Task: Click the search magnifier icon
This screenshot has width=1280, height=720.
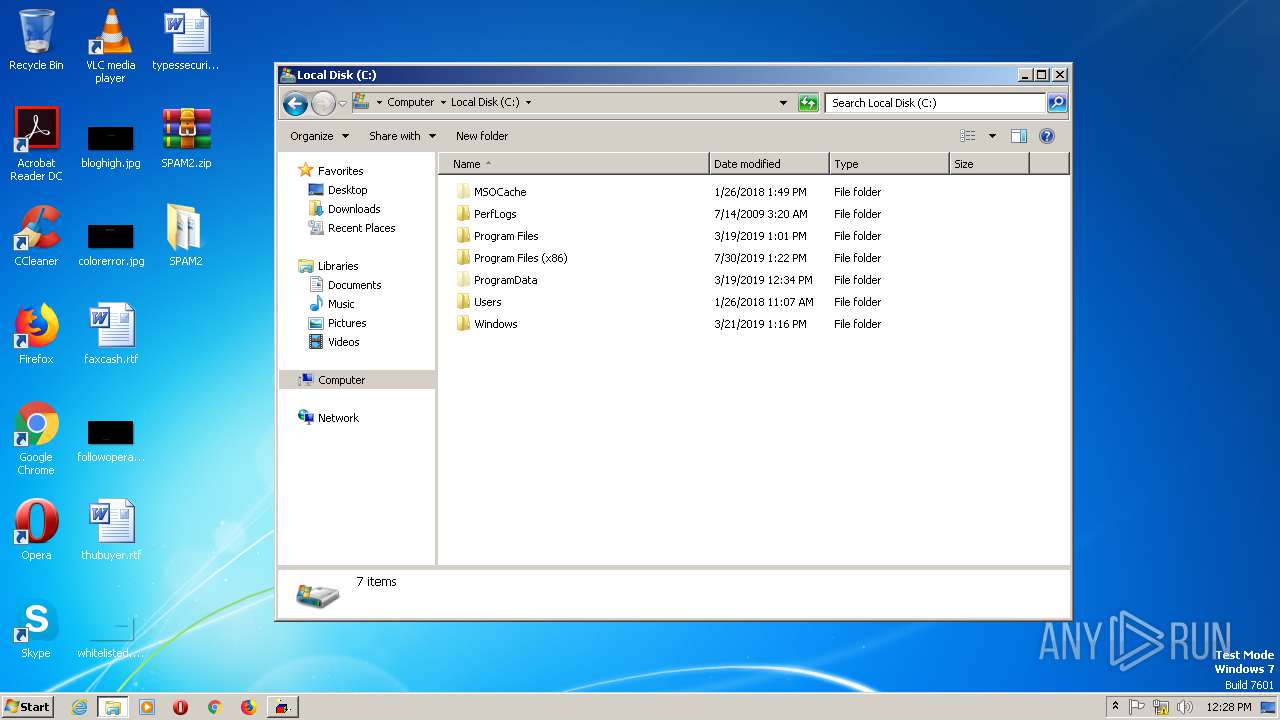Action: (x=1057, y=103)
